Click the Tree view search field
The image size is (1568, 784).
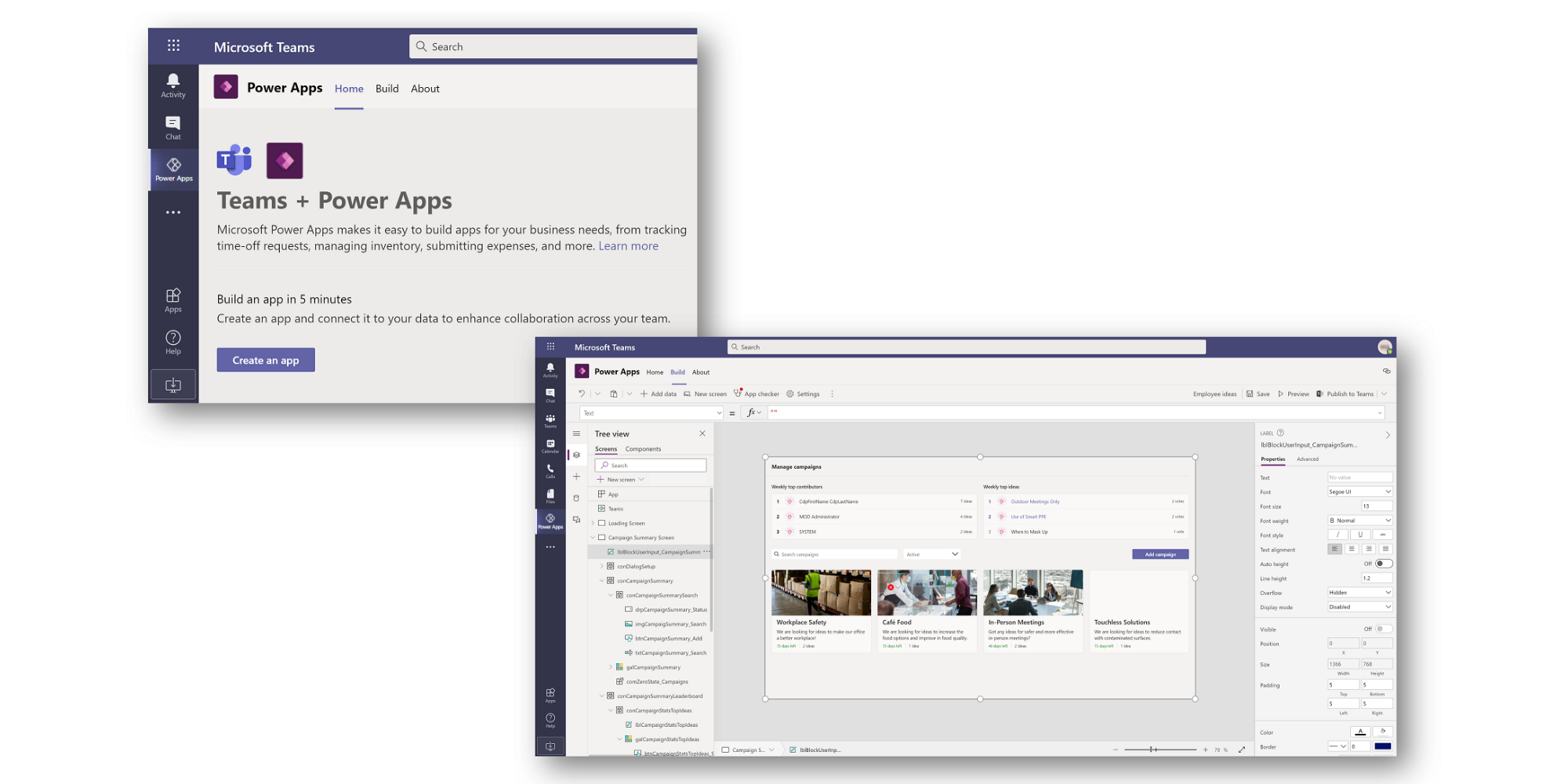coord(650,465)
